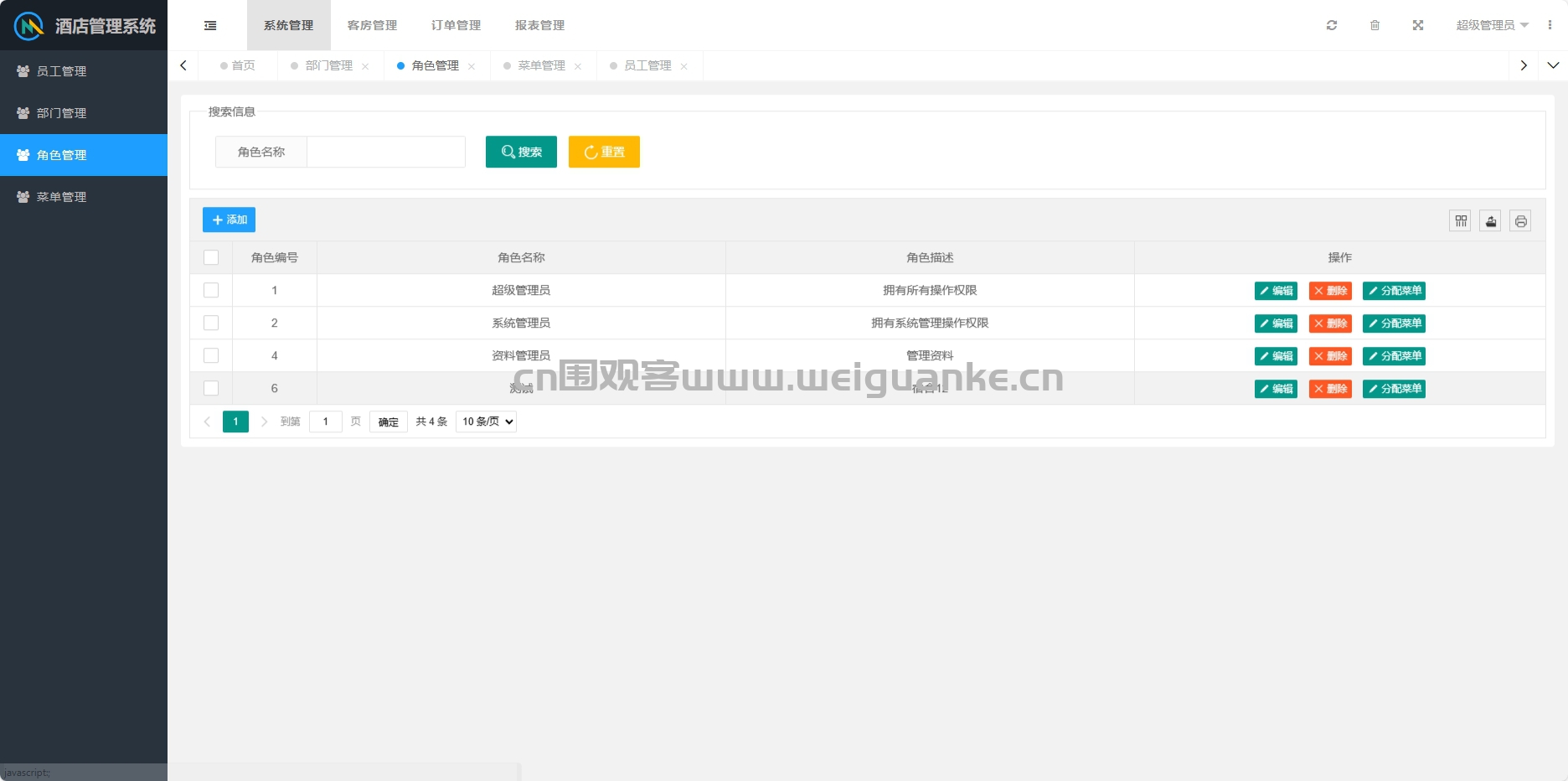Open 菜单管理 in the sidebar

pyautogui.click(x=84, y=197)
